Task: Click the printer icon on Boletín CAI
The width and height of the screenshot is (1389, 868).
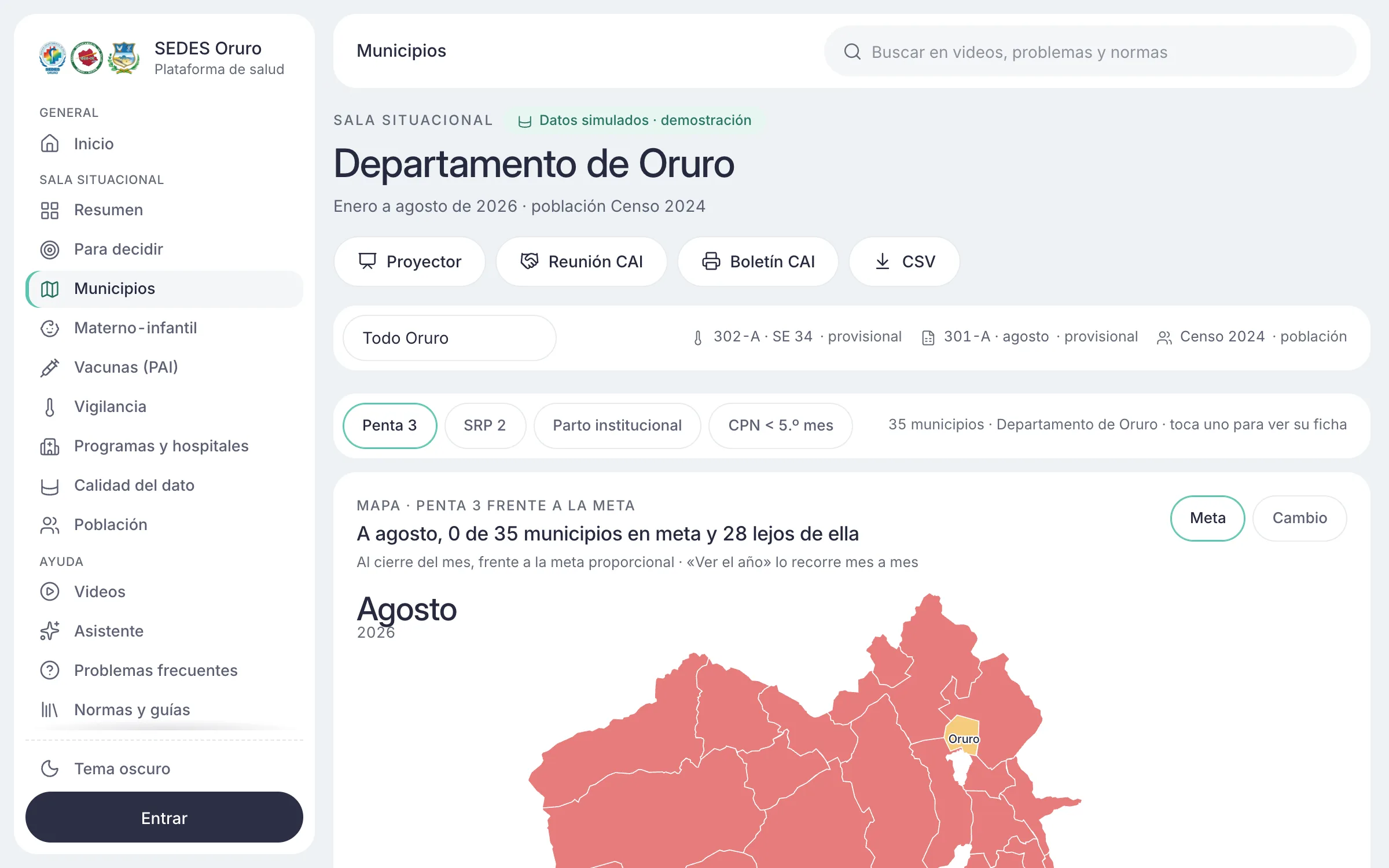Action: pyautogui.click(x=711, y=261)
